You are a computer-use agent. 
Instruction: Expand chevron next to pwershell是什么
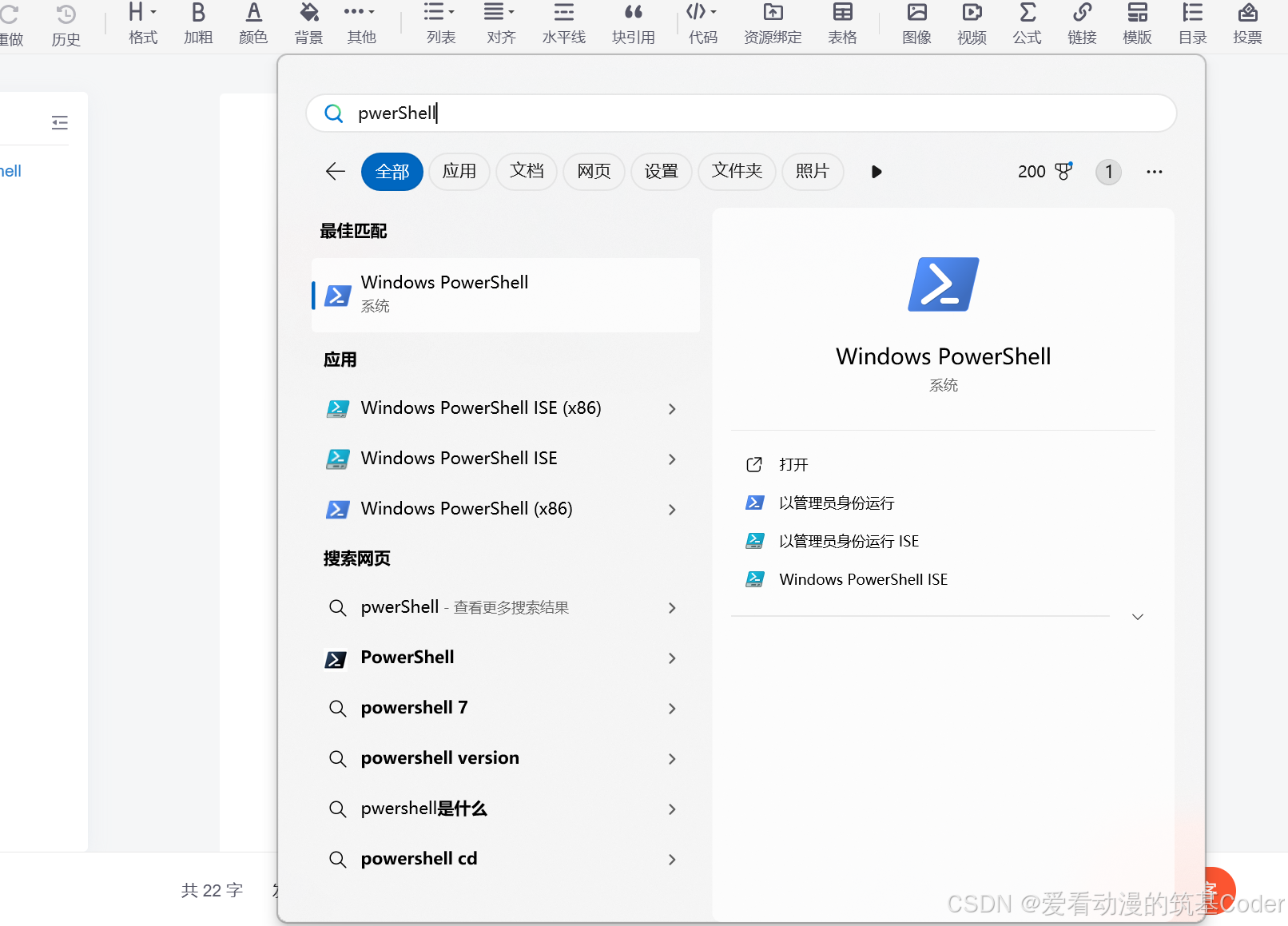(672, 809)
